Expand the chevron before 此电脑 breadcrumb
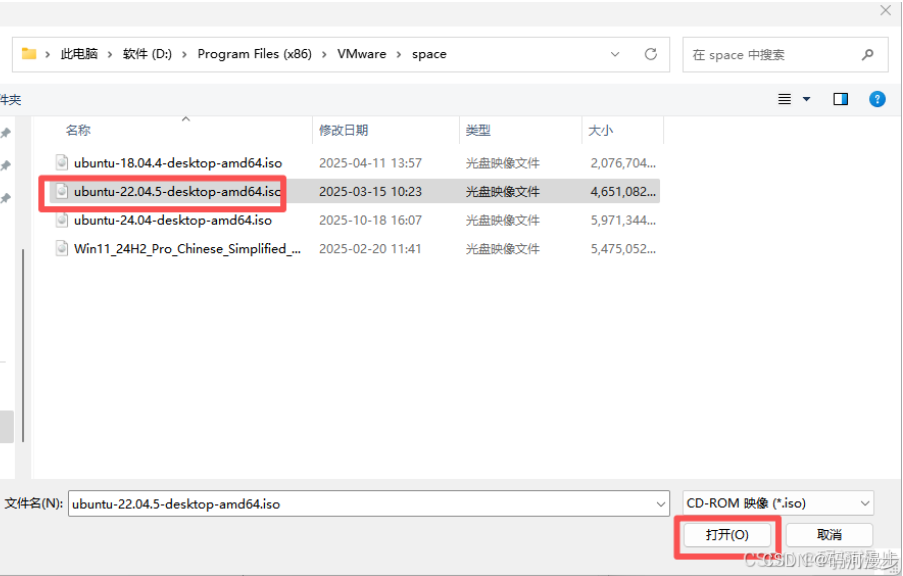 click(x=47, y=54)
